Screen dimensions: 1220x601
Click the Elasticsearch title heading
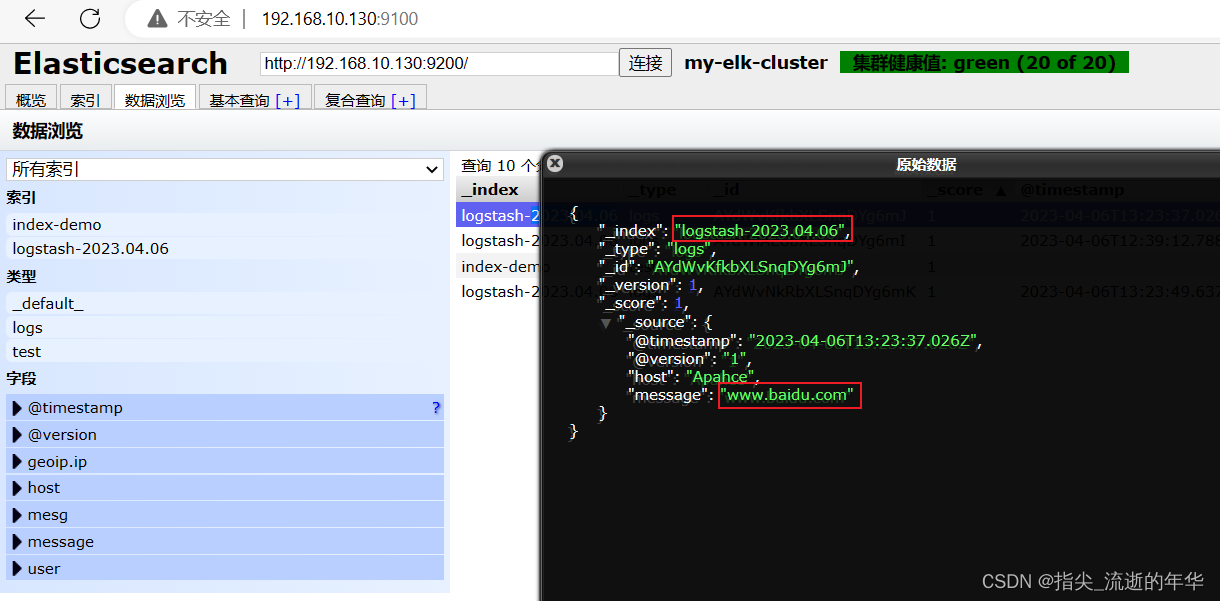(120, 63)
